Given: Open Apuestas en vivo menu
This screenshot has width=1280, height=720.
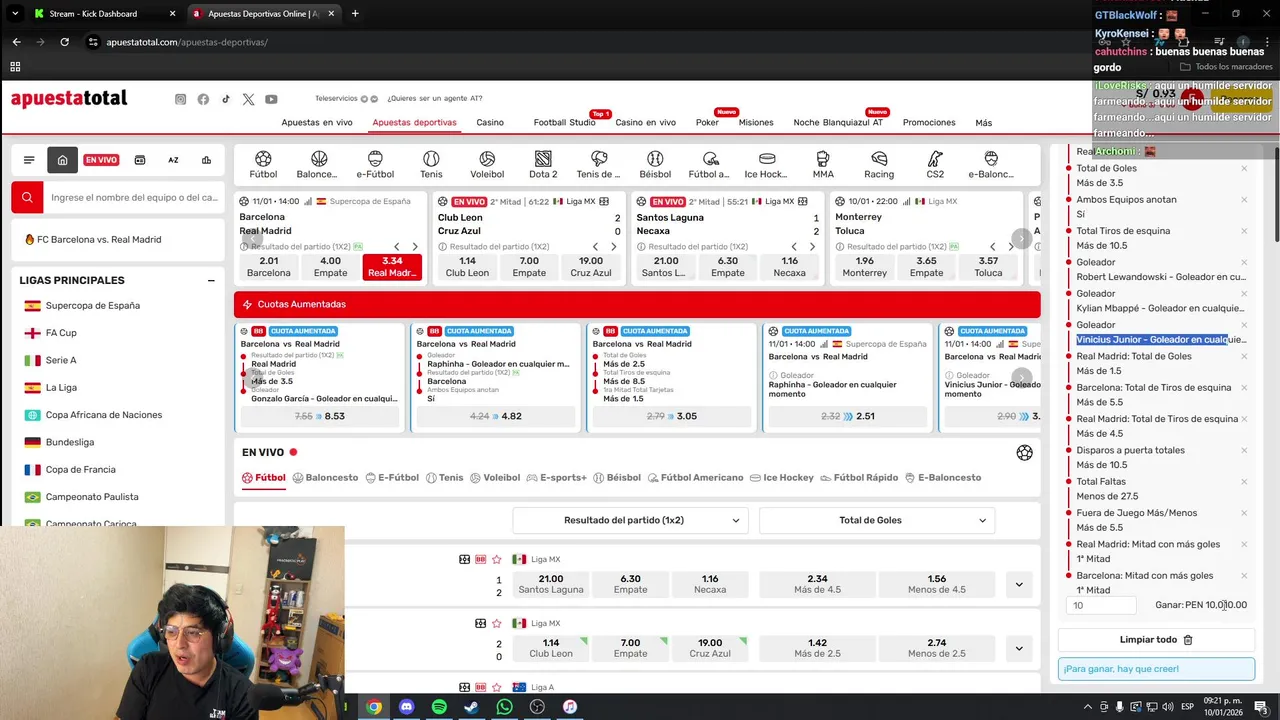Looking at the screenshot, I should [x=317, y=122].
